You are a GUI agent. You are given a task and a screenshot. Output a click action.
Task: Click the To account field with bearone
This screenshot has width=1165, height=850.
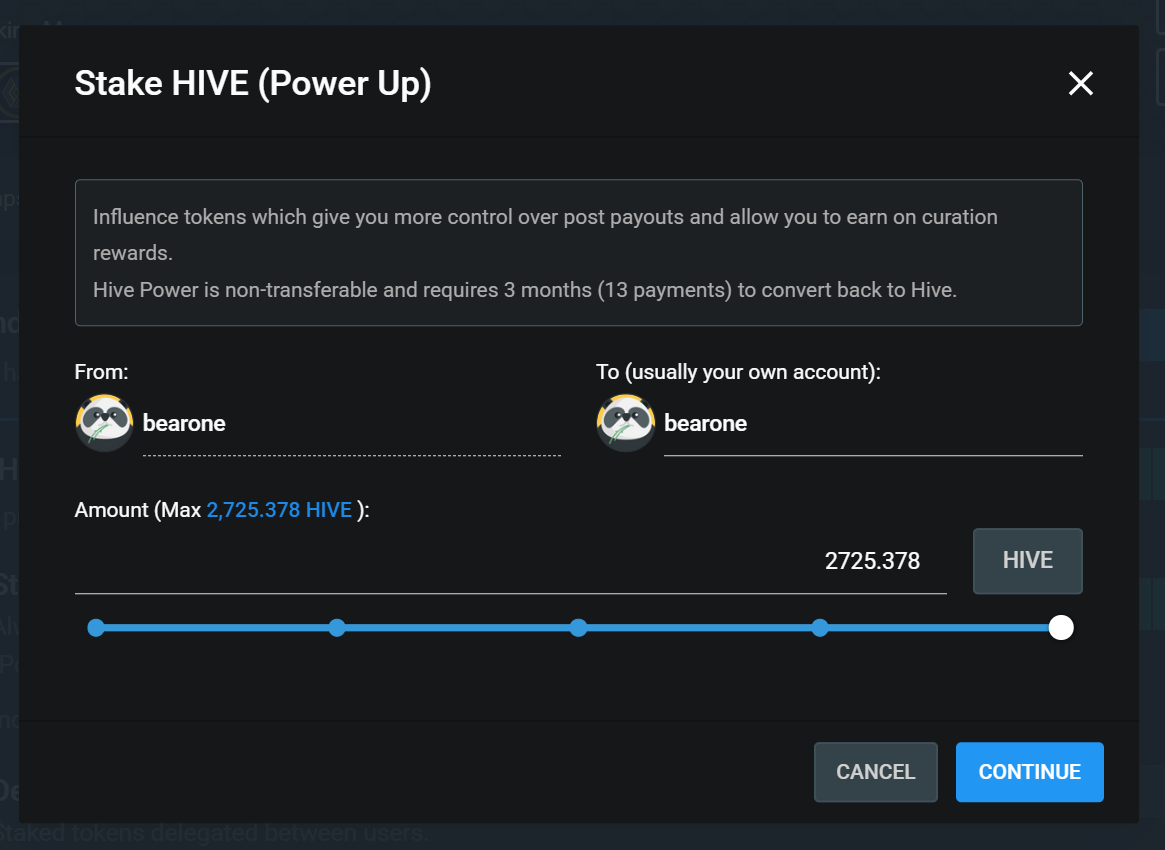(x=873, y=424)
